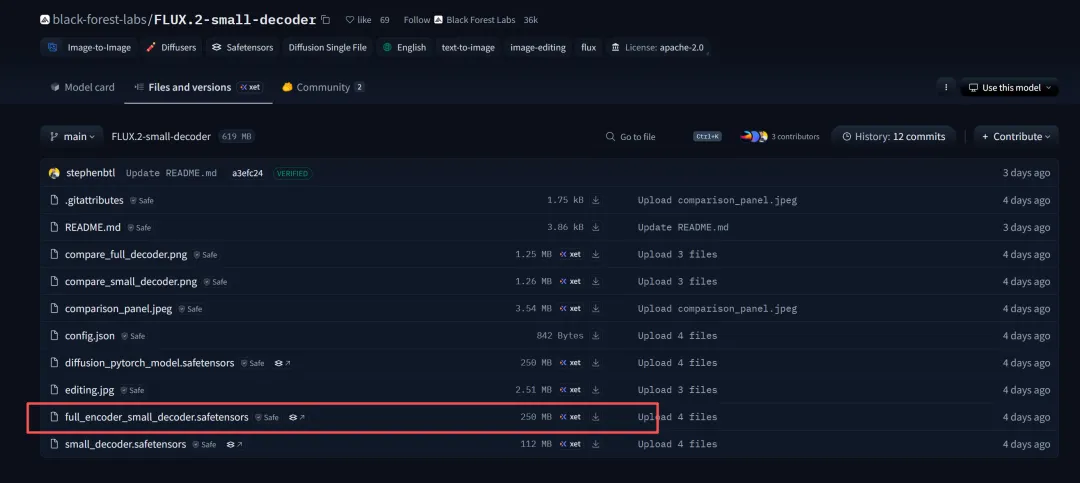Image resolution: width=1080 pixels, height=483 pixels.
Task: Download compare_small_decoder.png via download icon
Action: click(596, 281)
